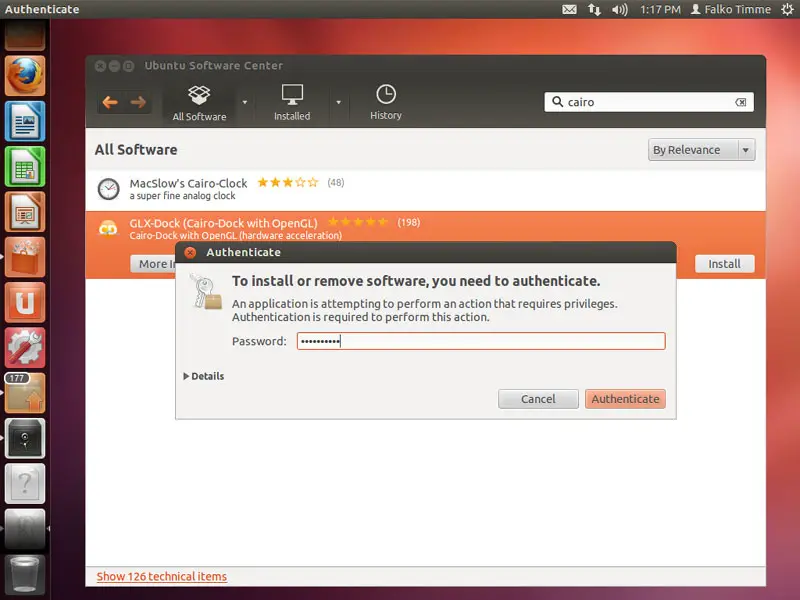
Task: Click the magnifier icon in search box
Action: 558,102
